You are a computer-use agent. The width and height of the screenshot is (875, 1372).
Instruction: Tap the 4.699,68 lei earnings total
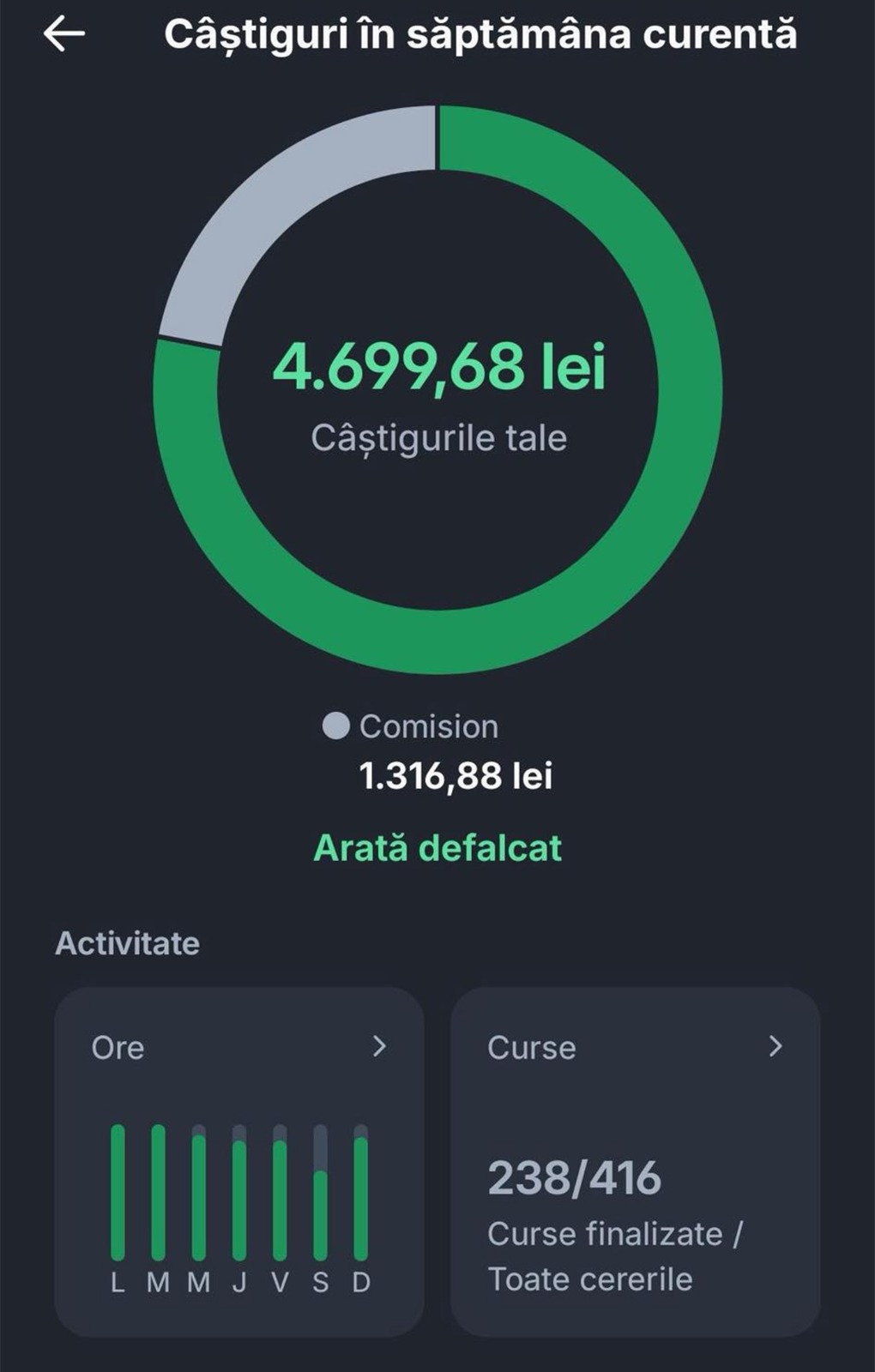pos(438,367)
